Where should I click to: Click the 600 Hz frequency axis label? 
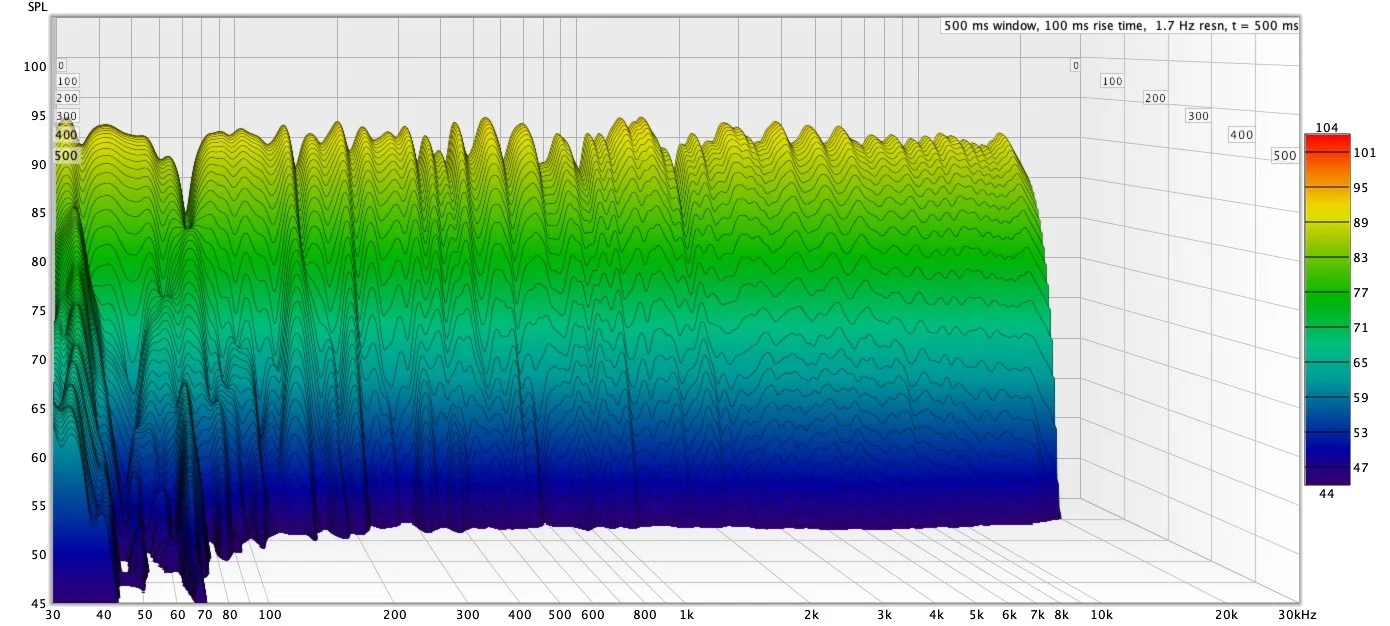click(593, 615)
